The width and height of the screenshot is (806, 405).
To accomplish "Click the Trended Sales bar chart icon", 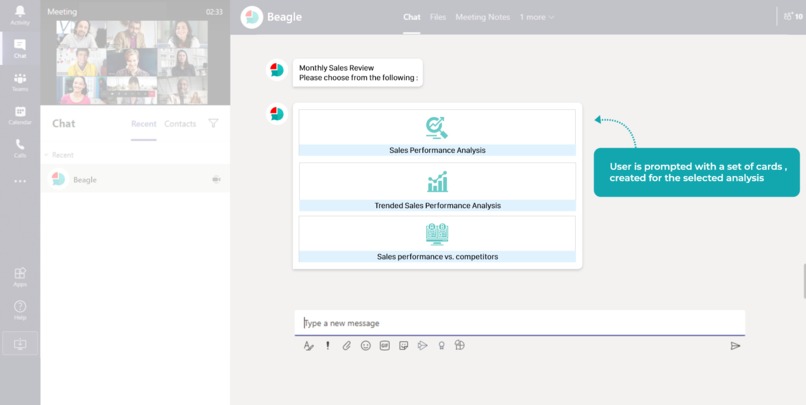I will click(437, 181).
